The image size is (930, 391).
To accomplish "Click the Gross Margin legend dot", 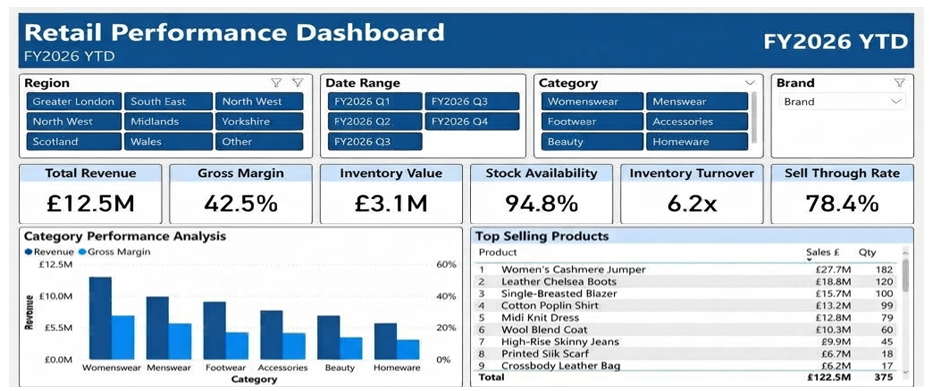I will pos(82,252).
